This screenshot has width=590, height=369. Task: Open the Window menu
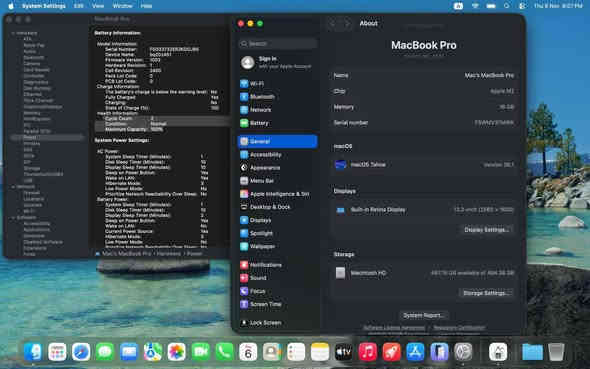pos(123,6)
